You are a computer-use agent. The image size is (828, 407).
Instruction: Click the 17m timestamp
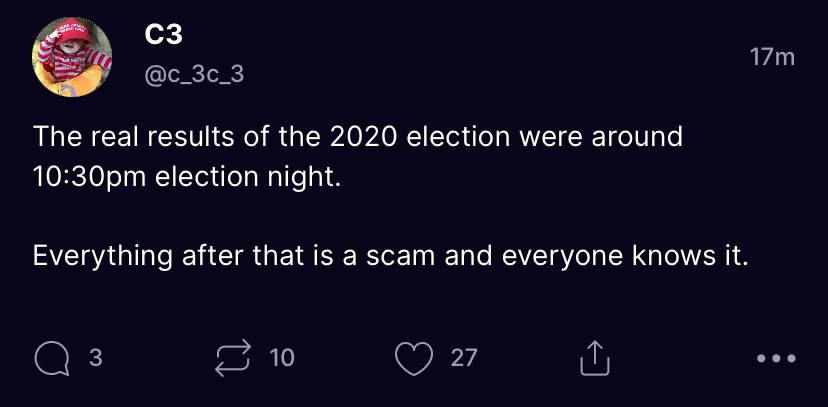click(x=772, y=57)
